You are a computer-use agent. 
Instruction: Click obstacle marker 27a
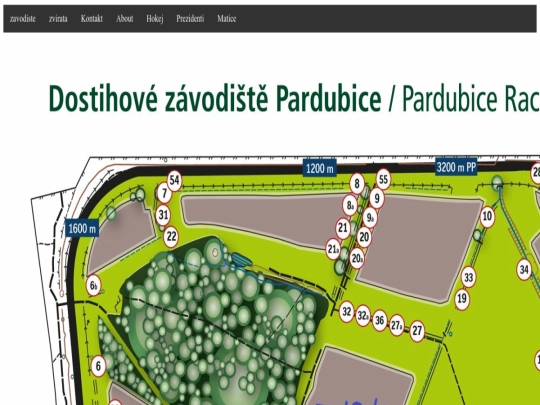click(397, 324)
